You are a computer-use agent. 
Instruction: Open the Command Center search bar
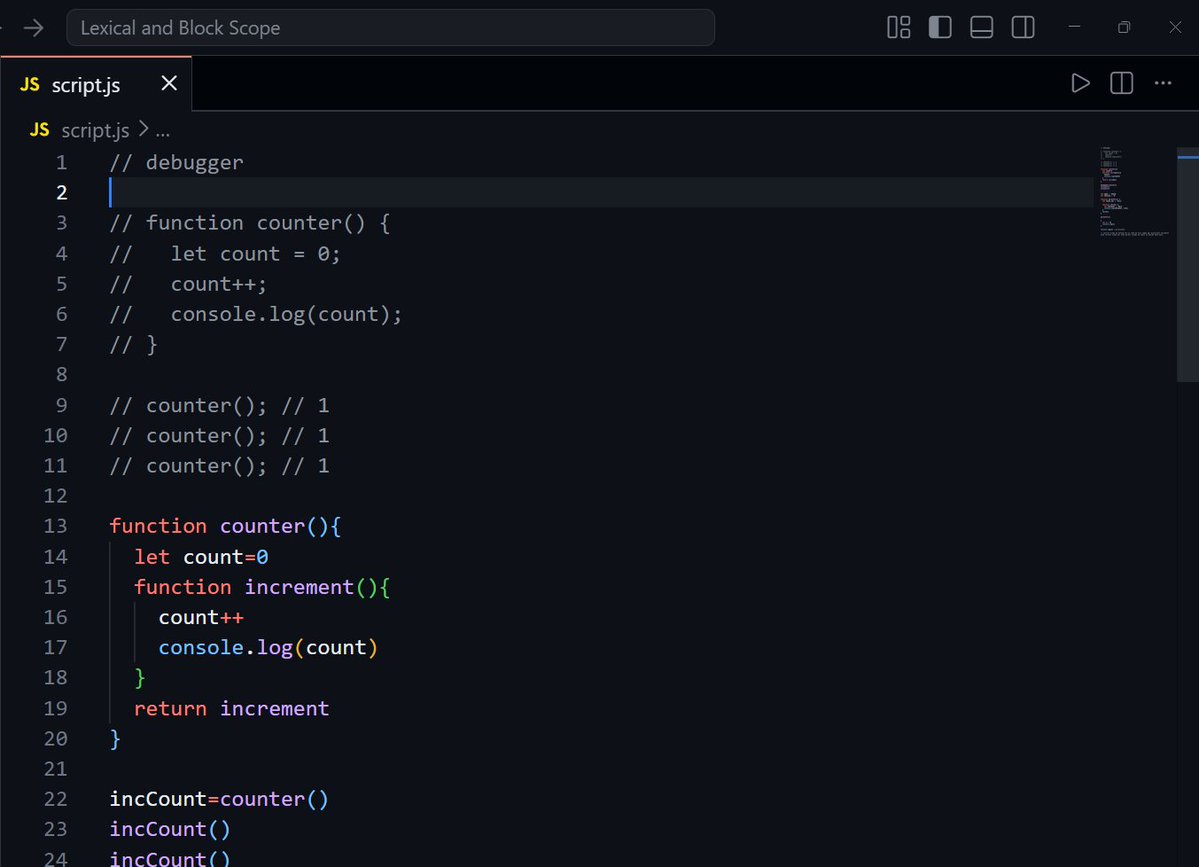390,27
